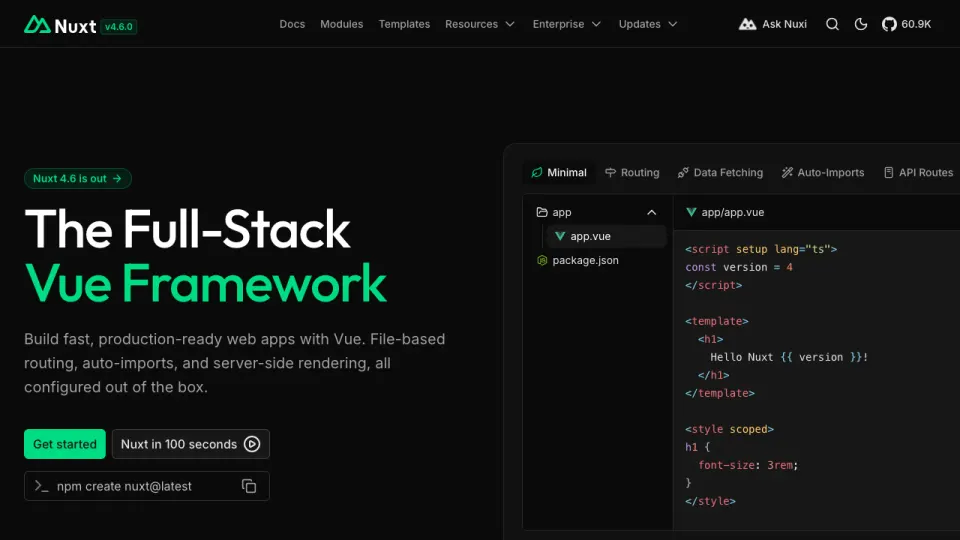The width and height of the screenshot is (960, 540).
Task: Switch to the API Routes tab
Action: (918, 173)
